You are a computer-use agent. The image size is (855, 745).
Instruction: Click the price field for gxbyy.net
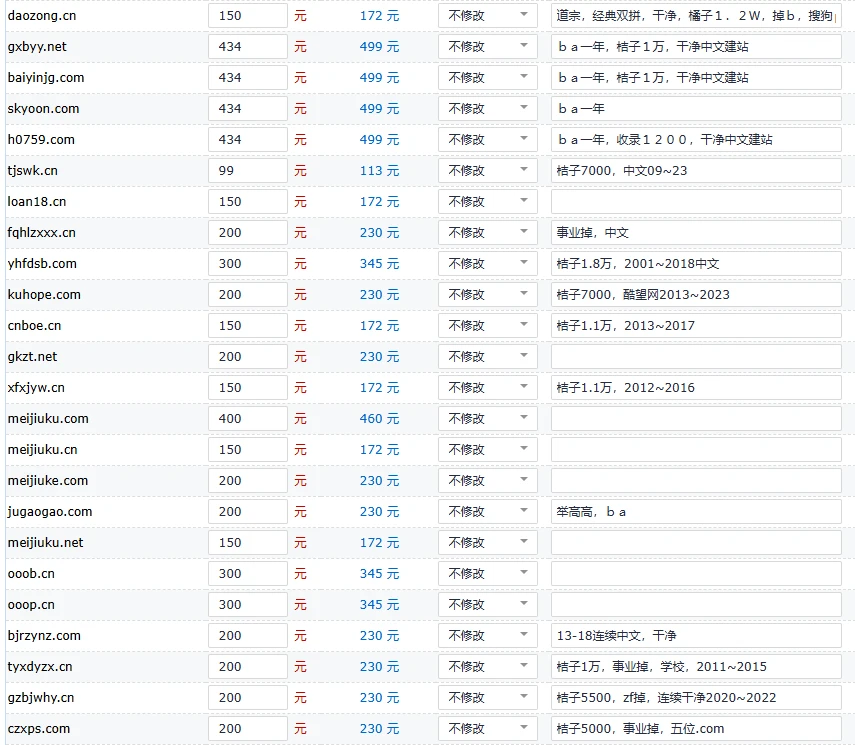pyautogui.click(x=247, y=46)
